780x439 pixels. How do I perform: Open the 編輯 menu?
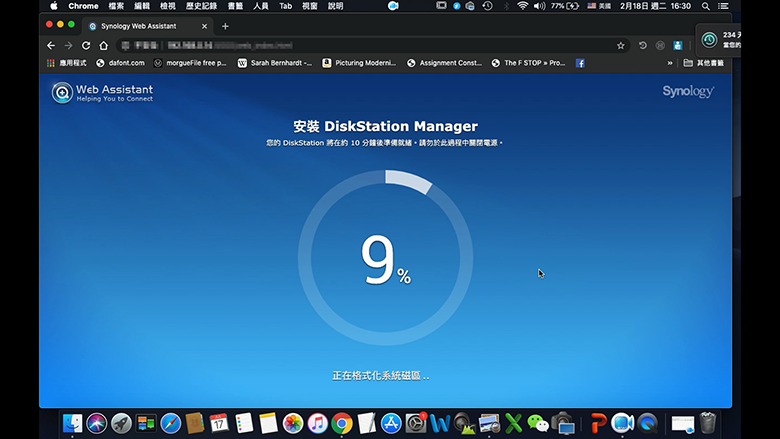tap(142, 6)
